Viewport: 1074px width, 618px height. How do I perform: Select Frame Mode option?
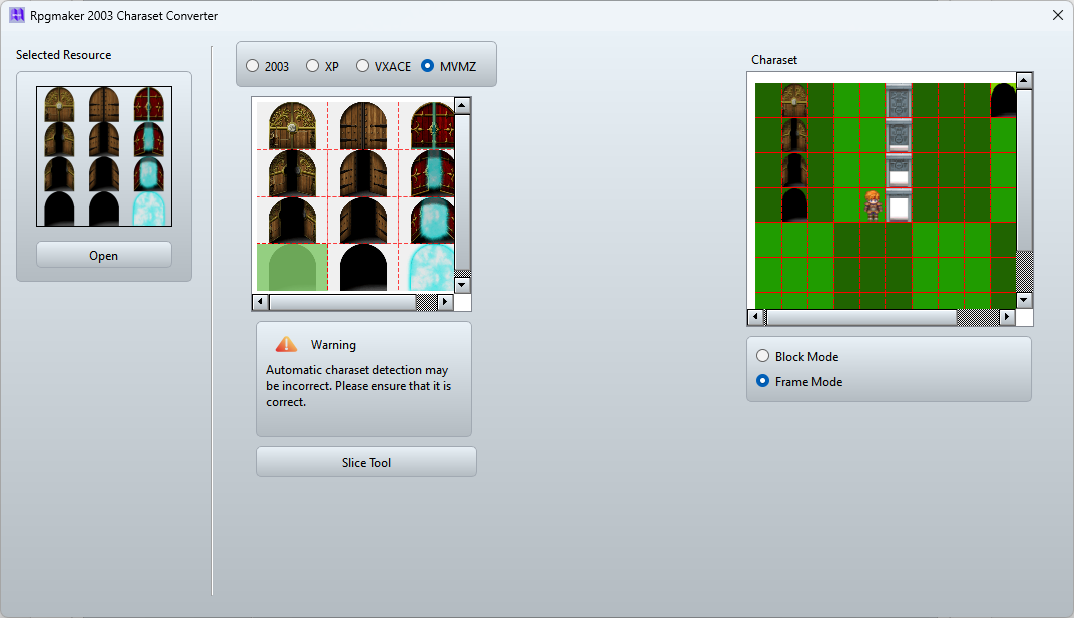pyautogui.click(x=762, y=380)
